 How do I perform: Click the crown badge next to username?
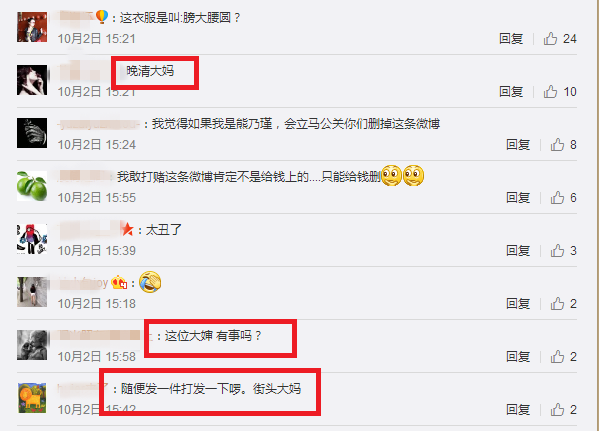[119, 283]
